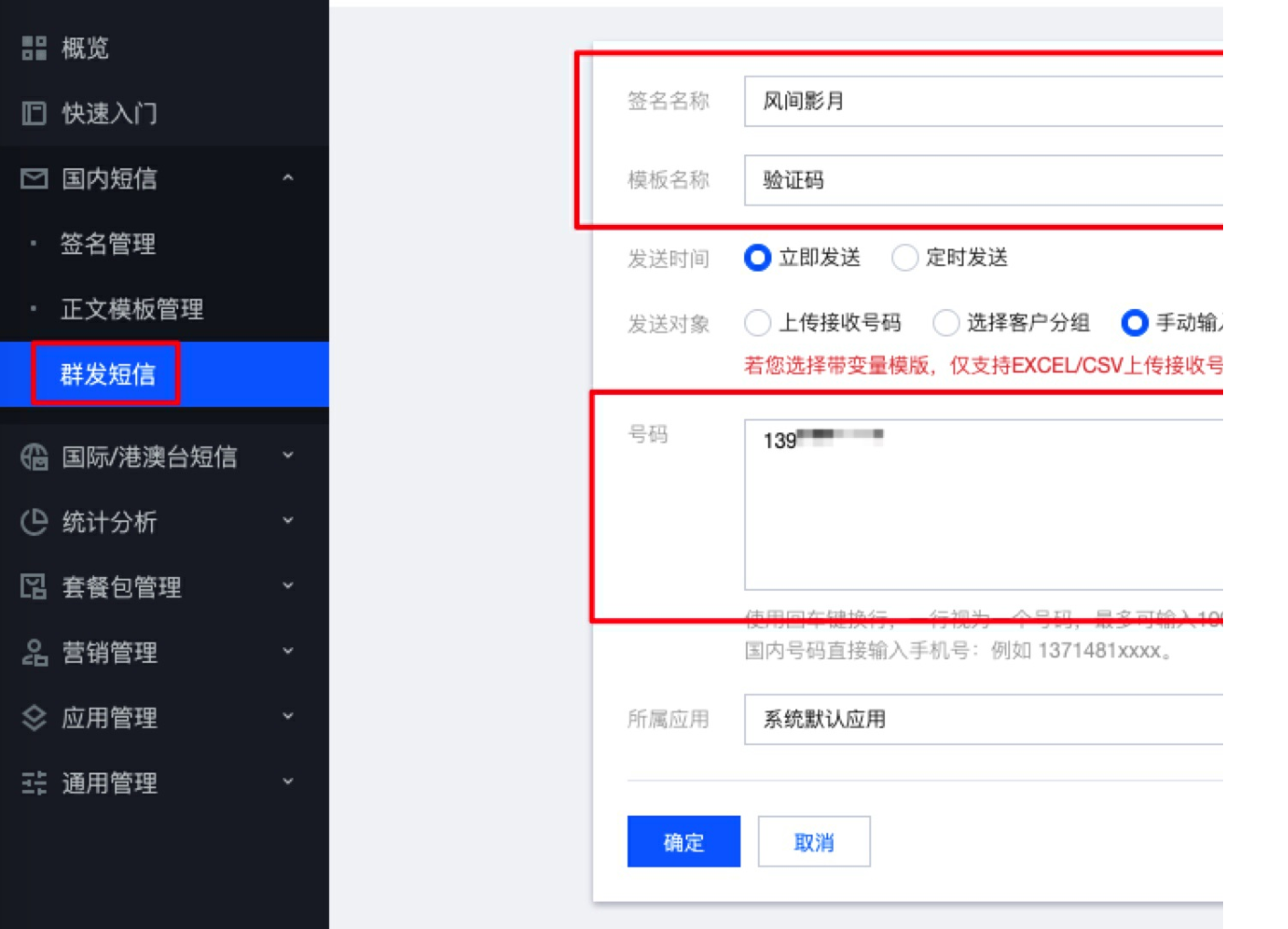Select 定时发送 radio option
This screenshot has height=929, width=1288.
pyautogui.click(x=905, y=258)
